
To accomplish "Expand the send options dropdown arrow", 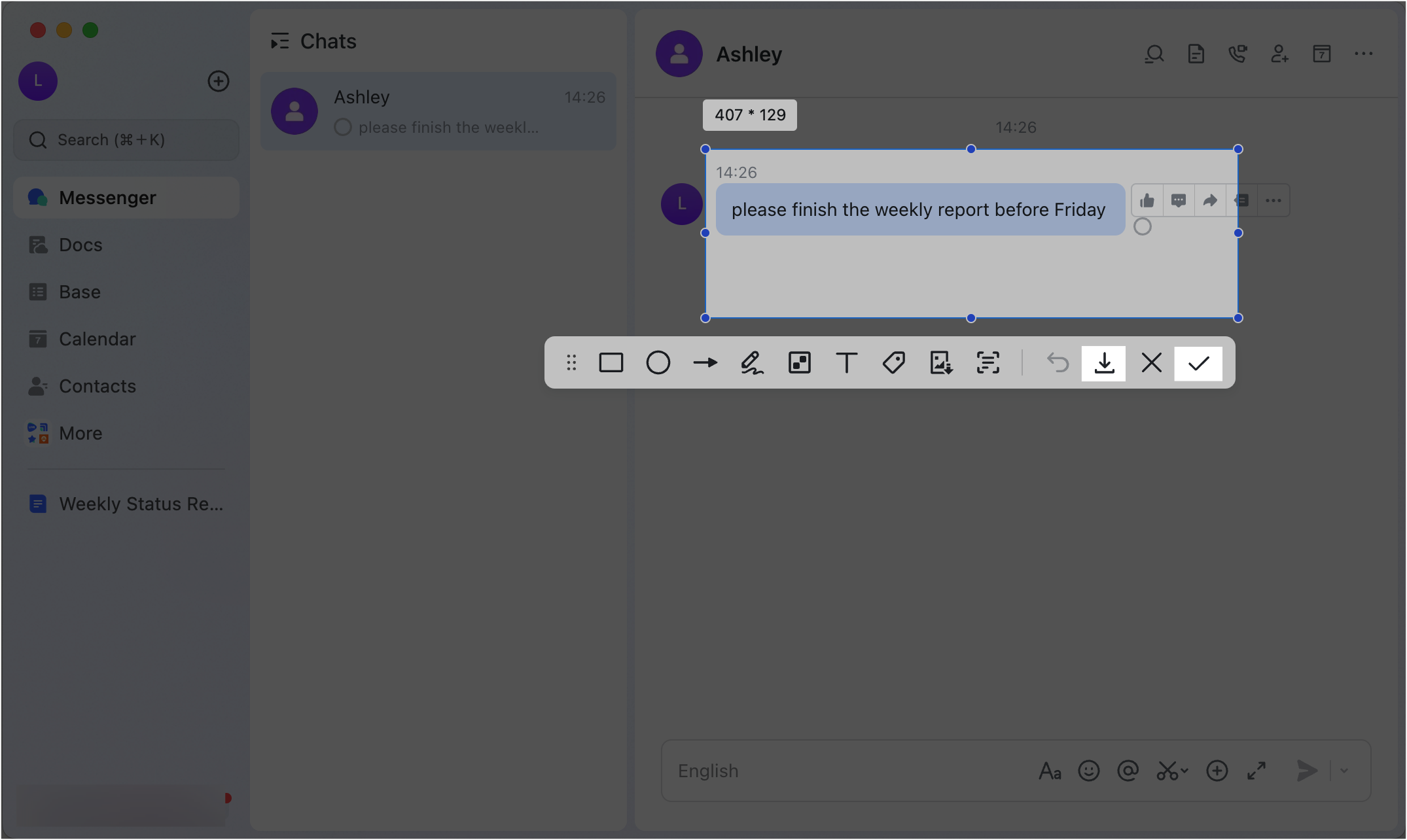I will (1345, 771).
